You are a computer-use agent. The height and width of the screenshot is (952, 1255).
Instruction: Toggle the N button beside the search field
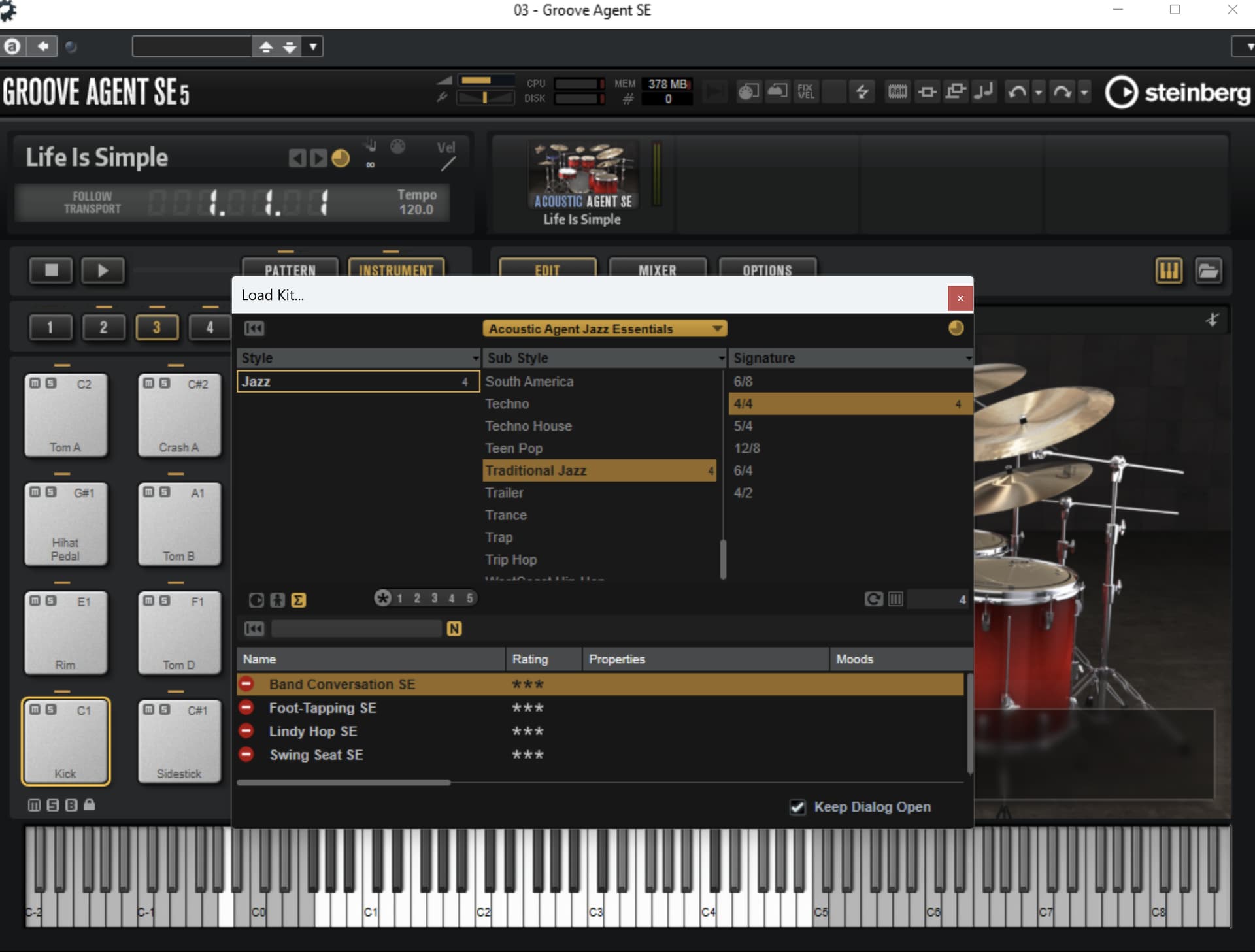click(454, 629)
